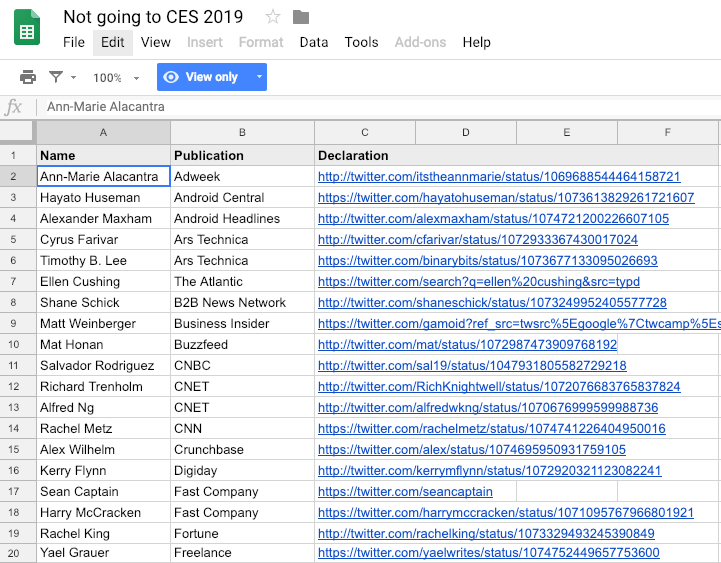The image size is (721, 563).
Task: Select row 20 header
Action: coord(18,553)
